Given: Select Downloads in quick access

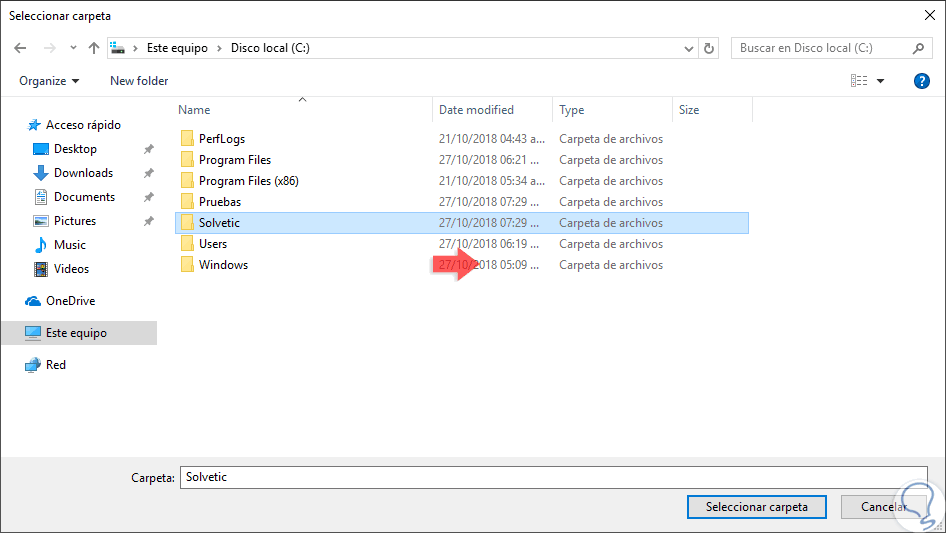Looking at the screenshot, I should 83,173.
